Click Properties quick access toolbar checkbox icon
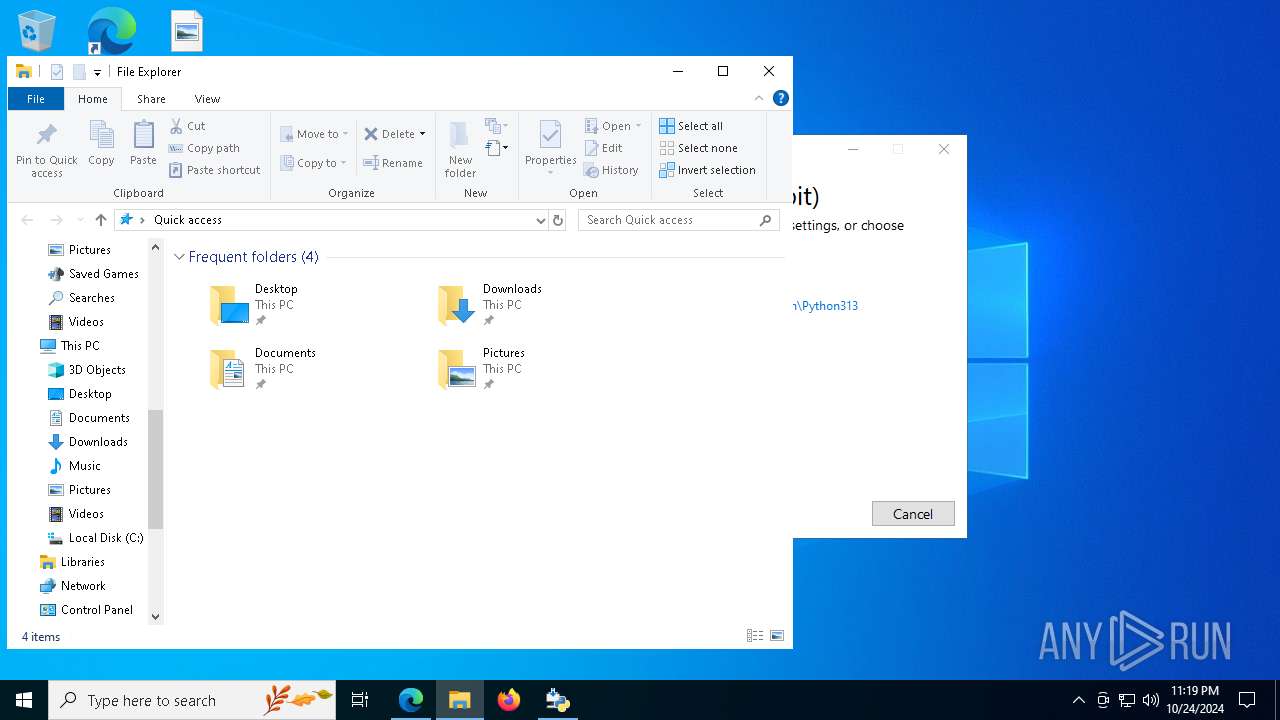Viewport: 1280px width, 720px height. [x=57, y=72]
